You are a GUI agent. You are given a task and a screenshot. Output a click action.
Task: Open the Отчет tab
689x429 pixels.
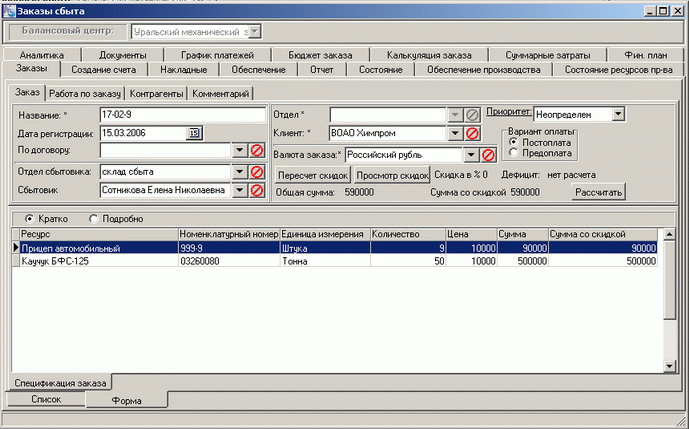[322, 69]
